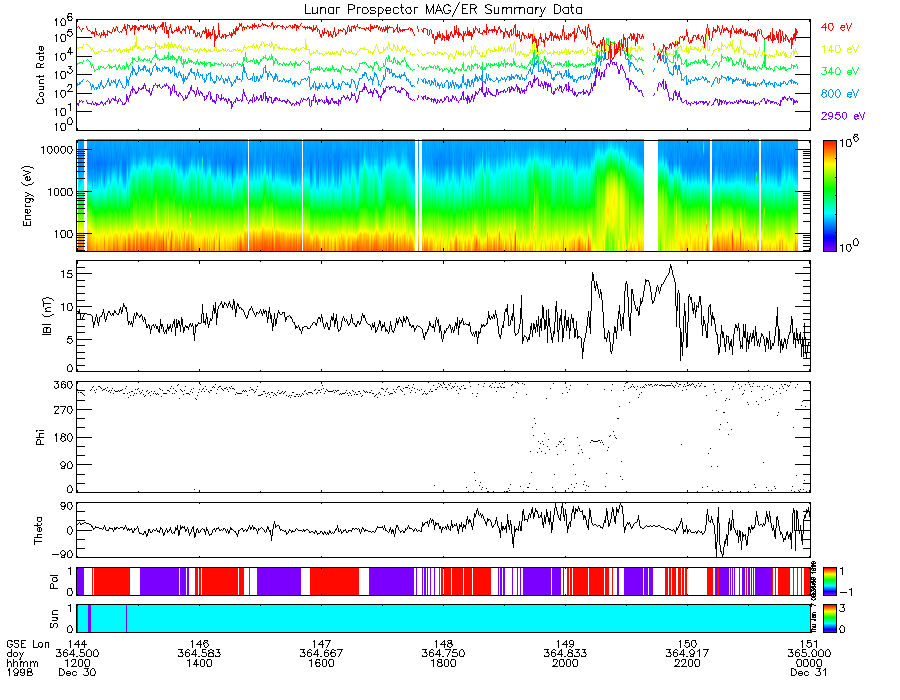Click the '270' tick on the Phi axis

(64, 410)
